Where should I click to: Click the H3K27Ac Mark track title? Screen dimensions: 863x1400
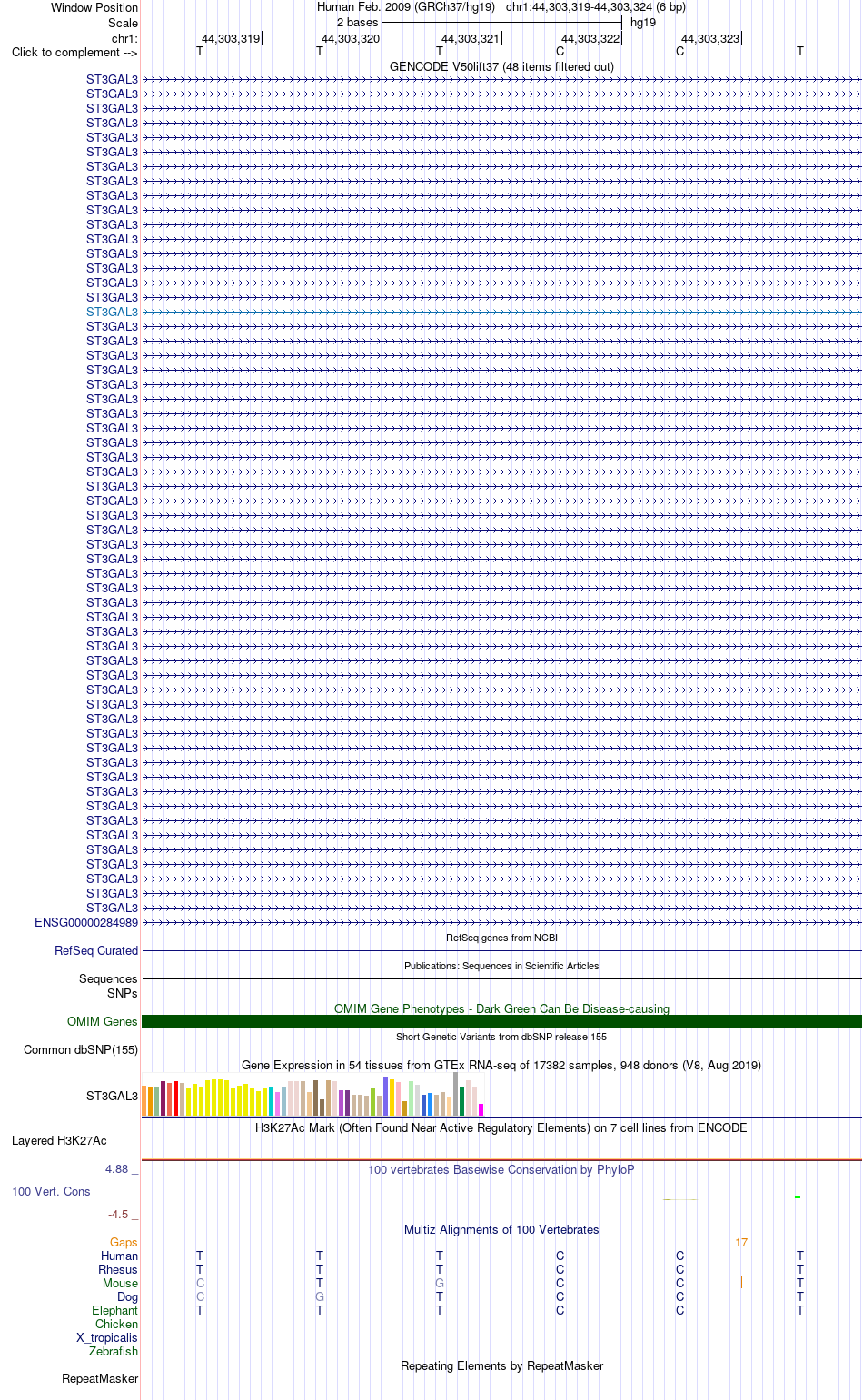[x=501, y=1127]
